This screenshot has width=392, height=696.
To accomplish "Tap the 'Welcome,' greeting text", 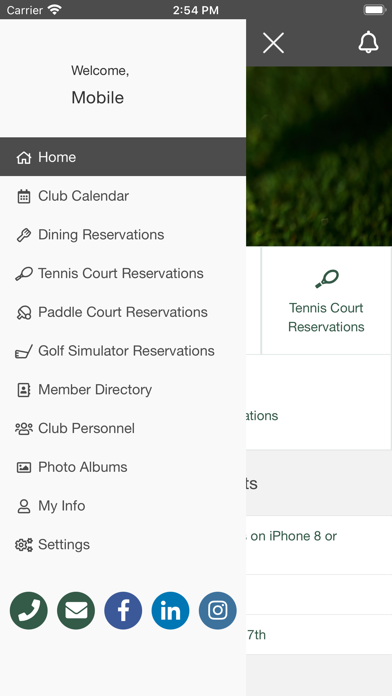I will click(x=100, y=71).
